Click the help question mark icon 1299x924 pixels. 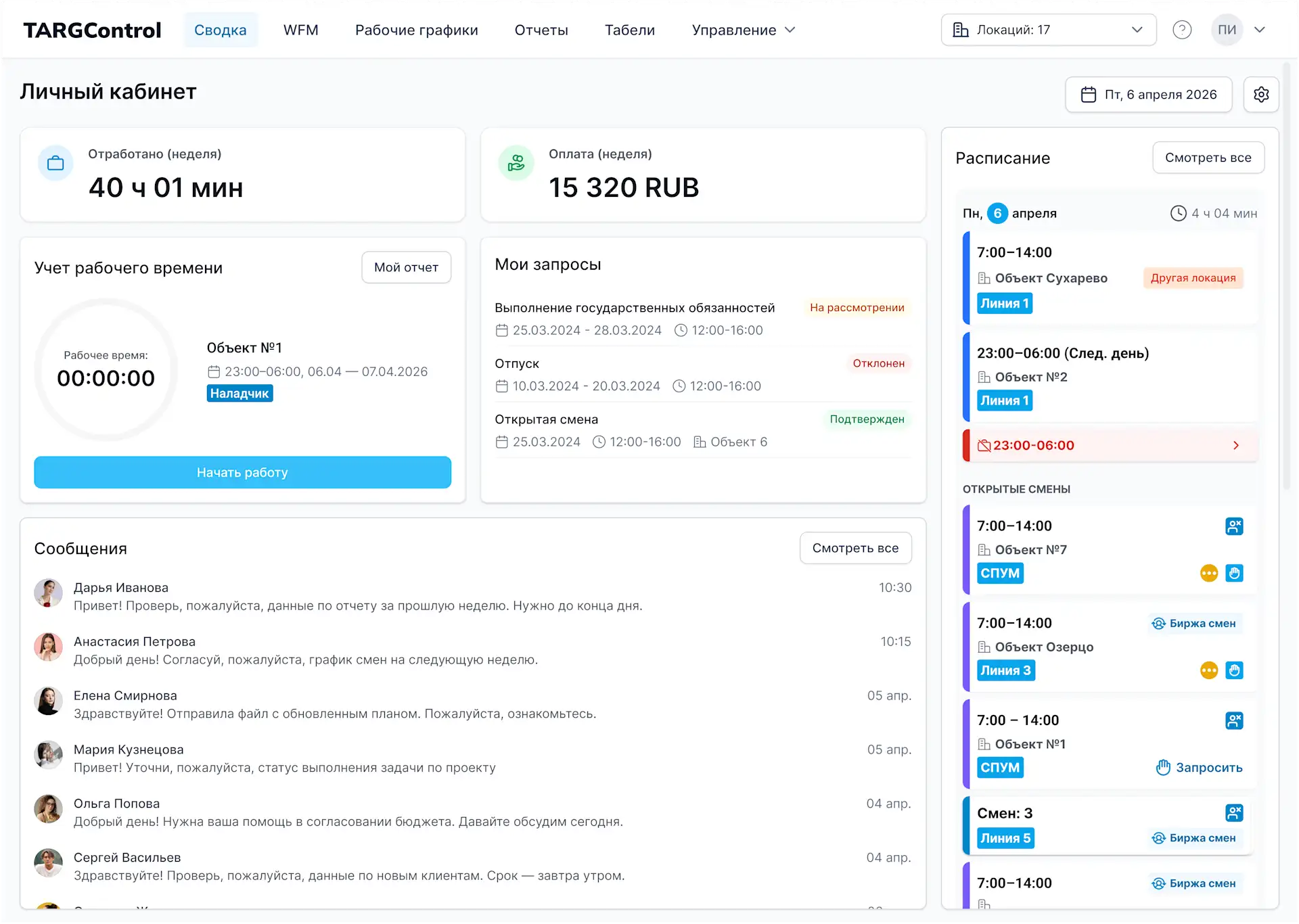pyautogui.click(x=1182, y=30)
